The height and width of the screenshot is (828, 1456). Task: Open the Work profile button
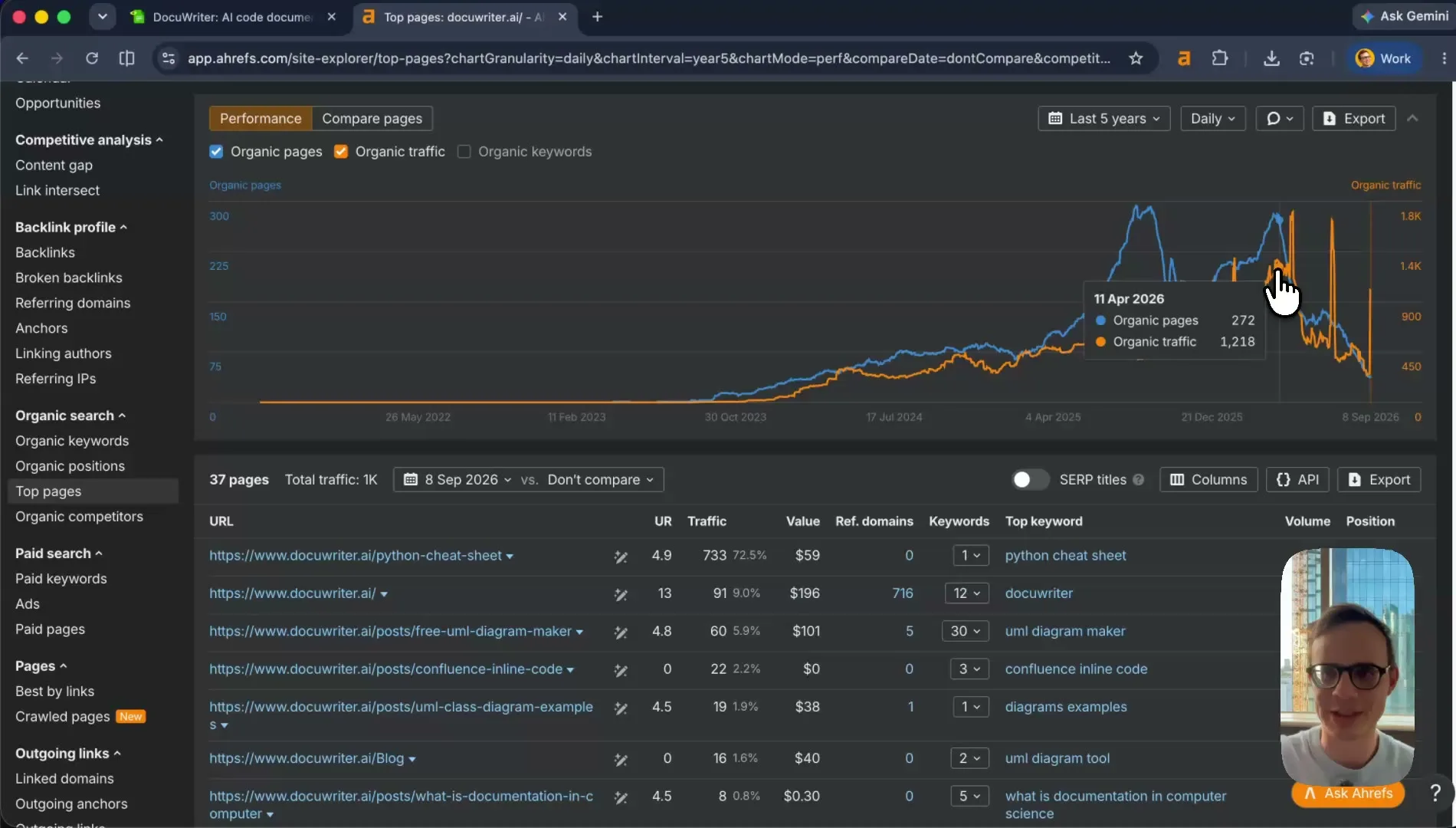point(1383,58)
